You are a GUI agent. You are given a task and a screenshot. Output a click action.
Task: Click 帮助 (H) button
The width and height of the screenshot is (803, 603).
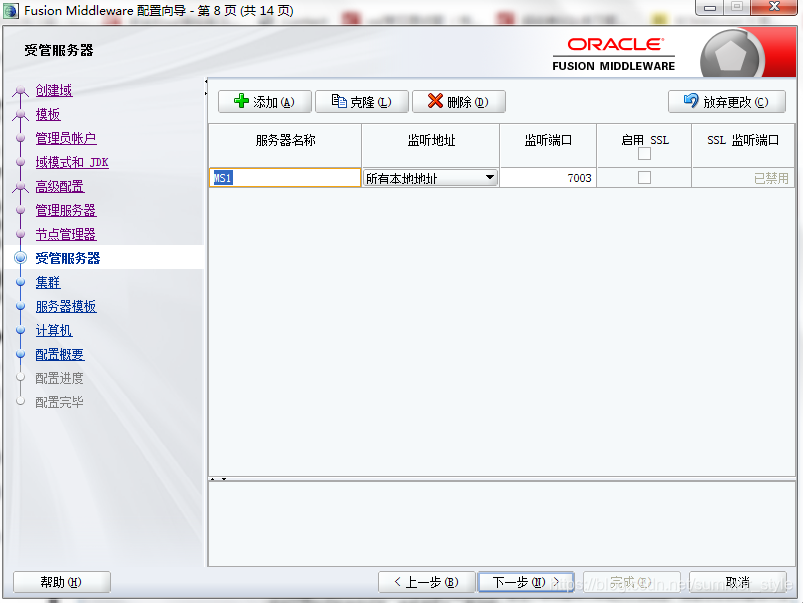pyautogui.click(x=61, y=582)
